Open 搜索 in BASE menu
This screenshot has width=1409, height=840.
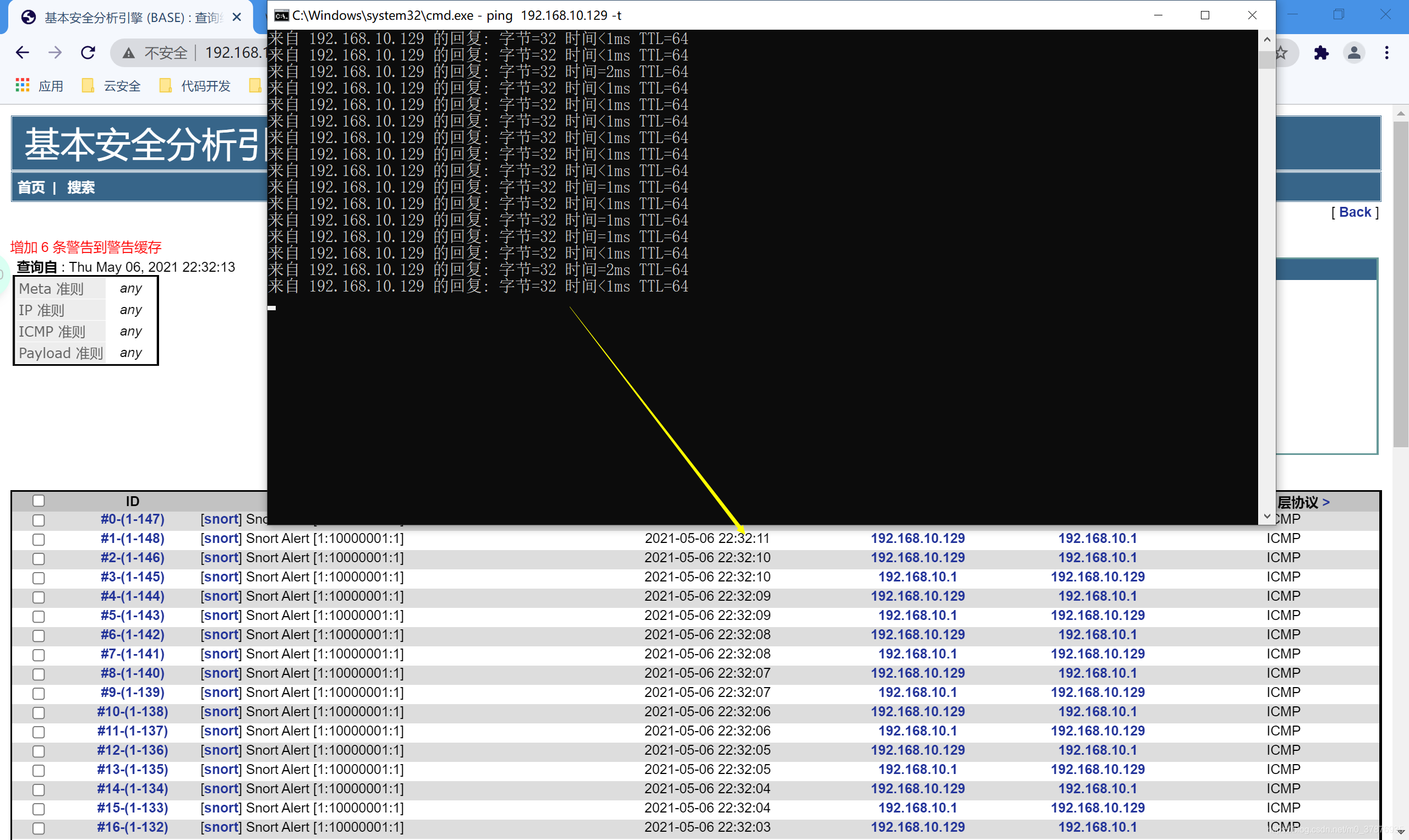(x=80, y=188)
